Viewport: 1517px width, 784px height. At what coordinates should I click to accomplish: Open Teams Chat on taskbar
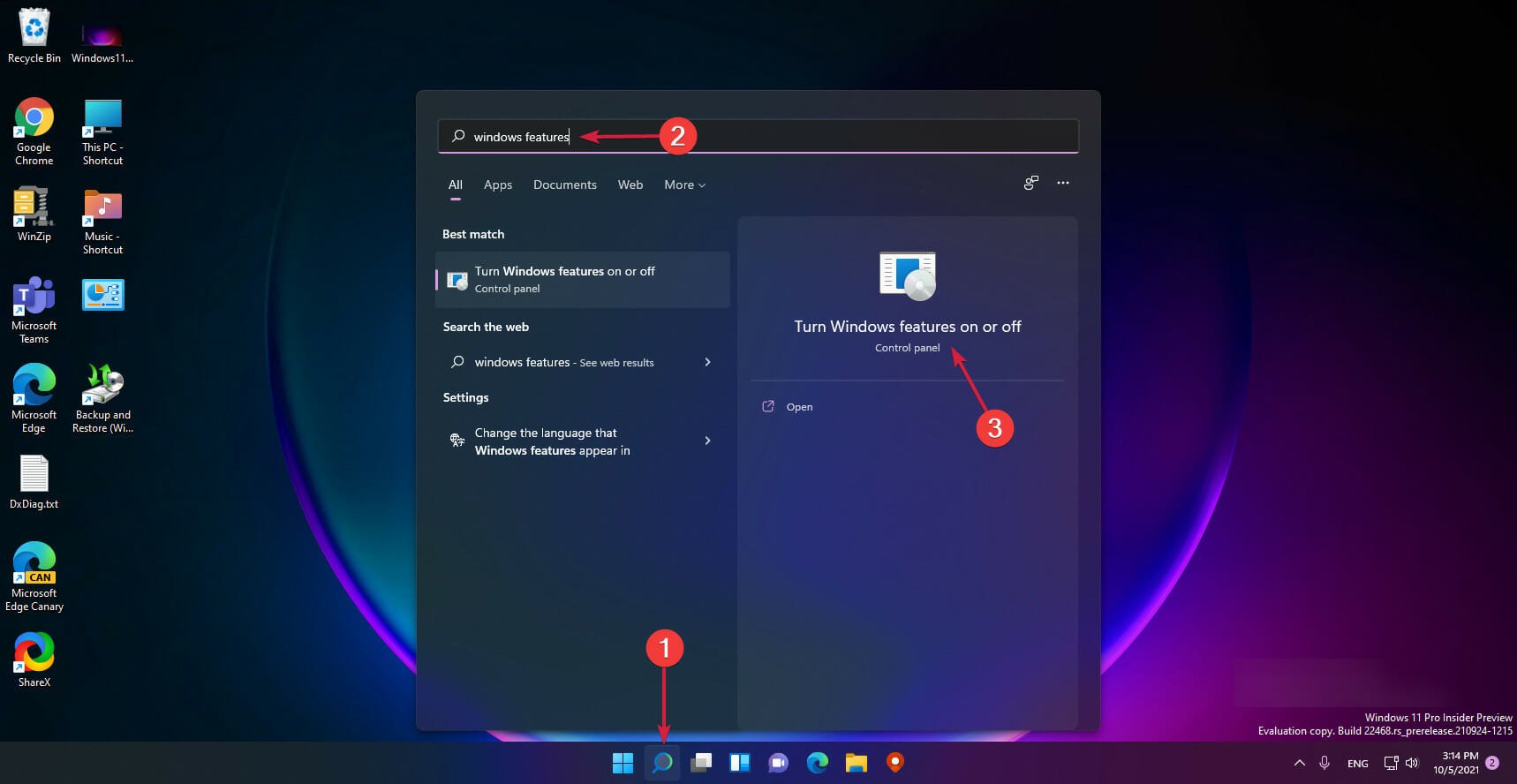click(779, 762)
